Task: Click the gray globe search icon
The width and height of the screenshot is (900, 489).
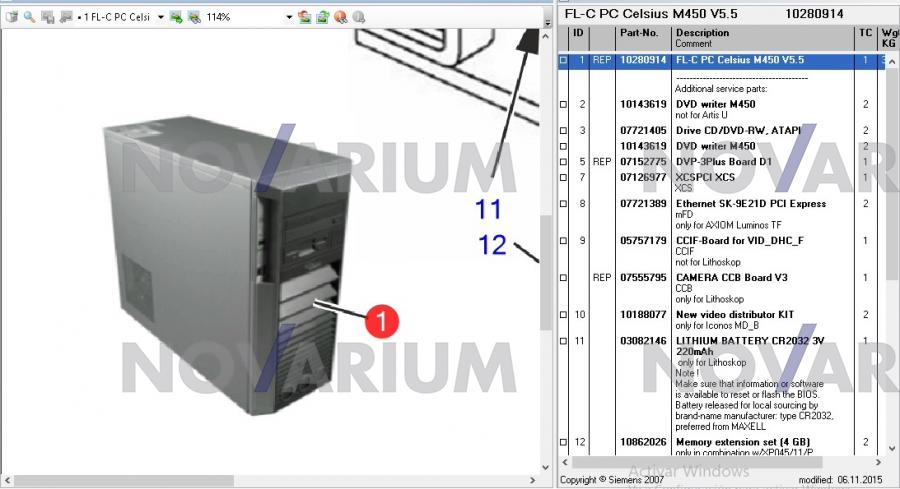Action: (358, 17)
